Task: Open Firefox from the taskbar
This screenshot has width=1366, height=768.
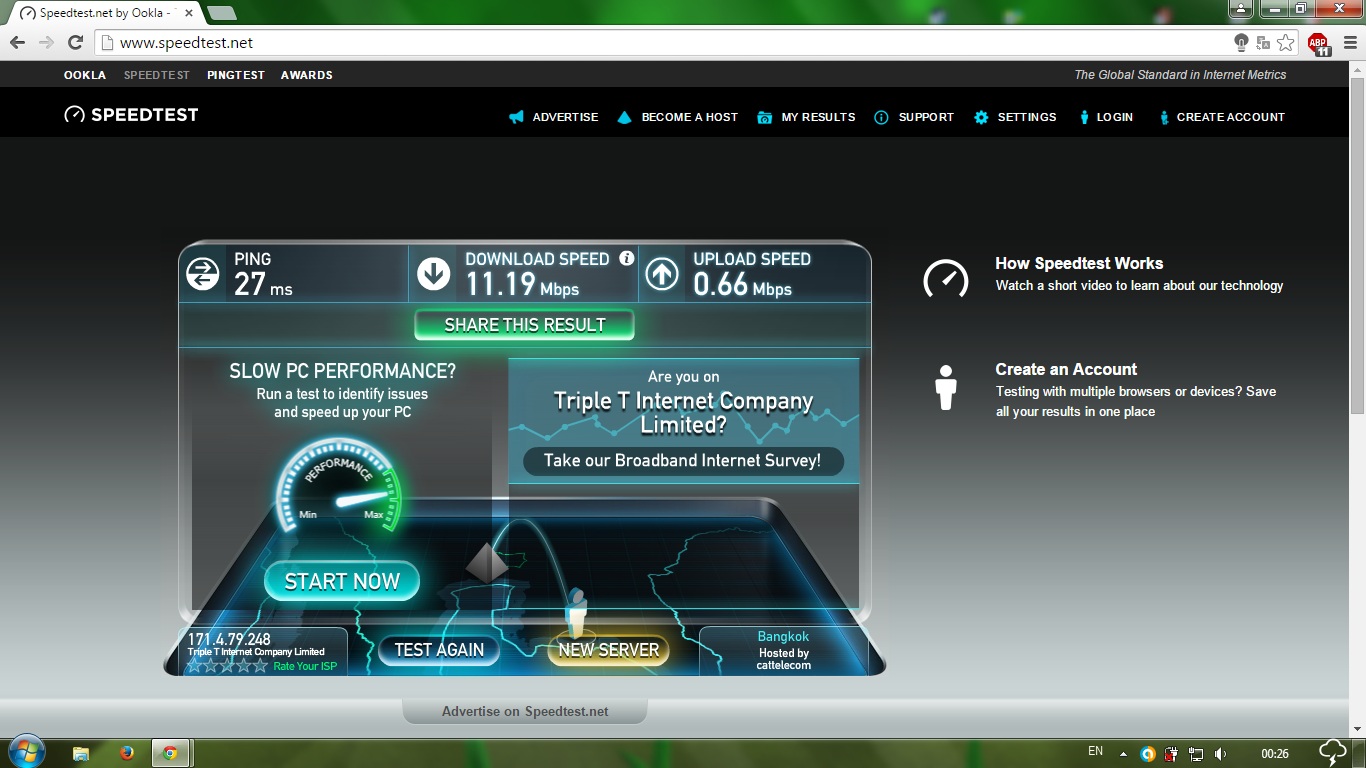Action: [x=126, y=753]
